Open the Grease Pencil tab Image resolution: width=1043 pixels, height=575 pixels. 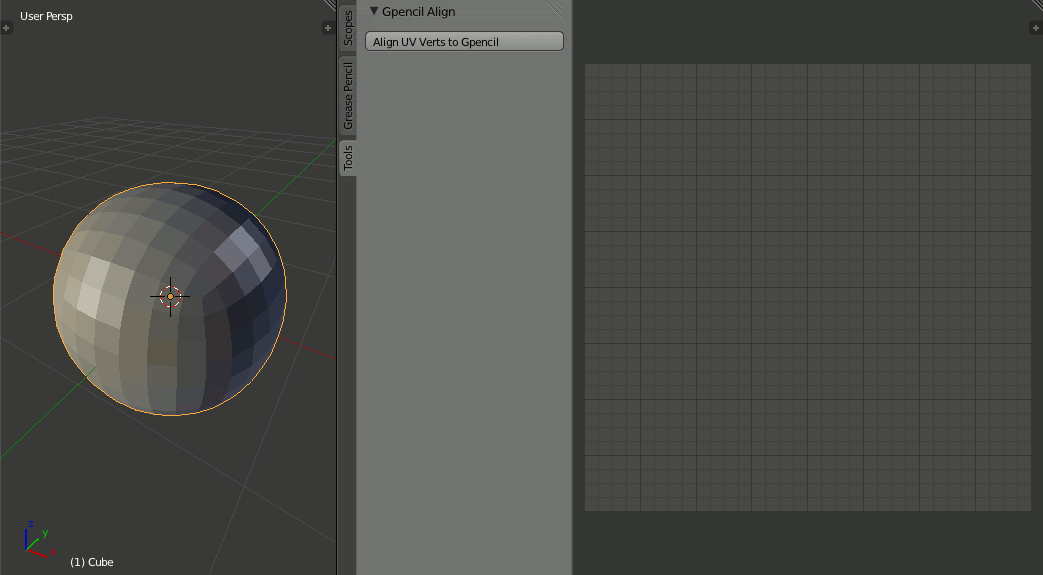pyautogui.click(x=348, y=96)
